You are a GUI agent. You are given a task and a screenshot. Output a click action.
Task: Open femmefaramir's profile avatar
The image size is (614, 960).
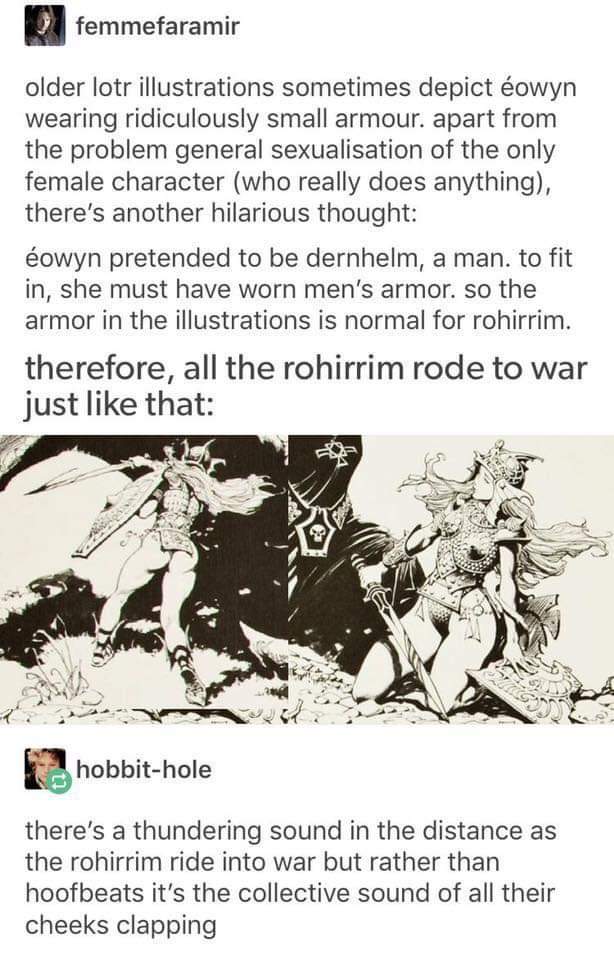click(x=45, y=26)
